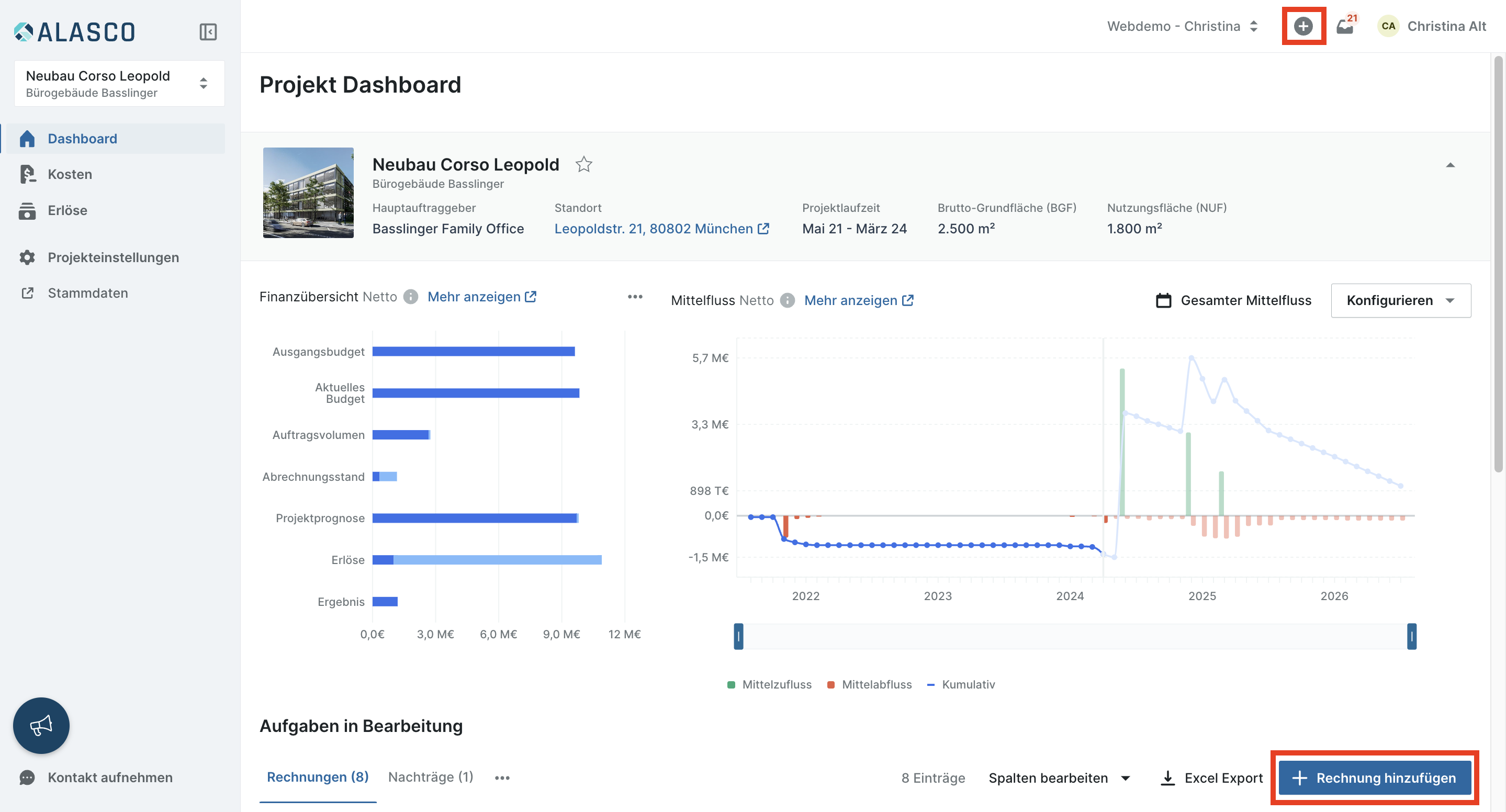Image resolution: width=1506 pixels, height=812 pixels.
Task: Select the Rechnungen (8) tab
Action: tap(318, 777)
